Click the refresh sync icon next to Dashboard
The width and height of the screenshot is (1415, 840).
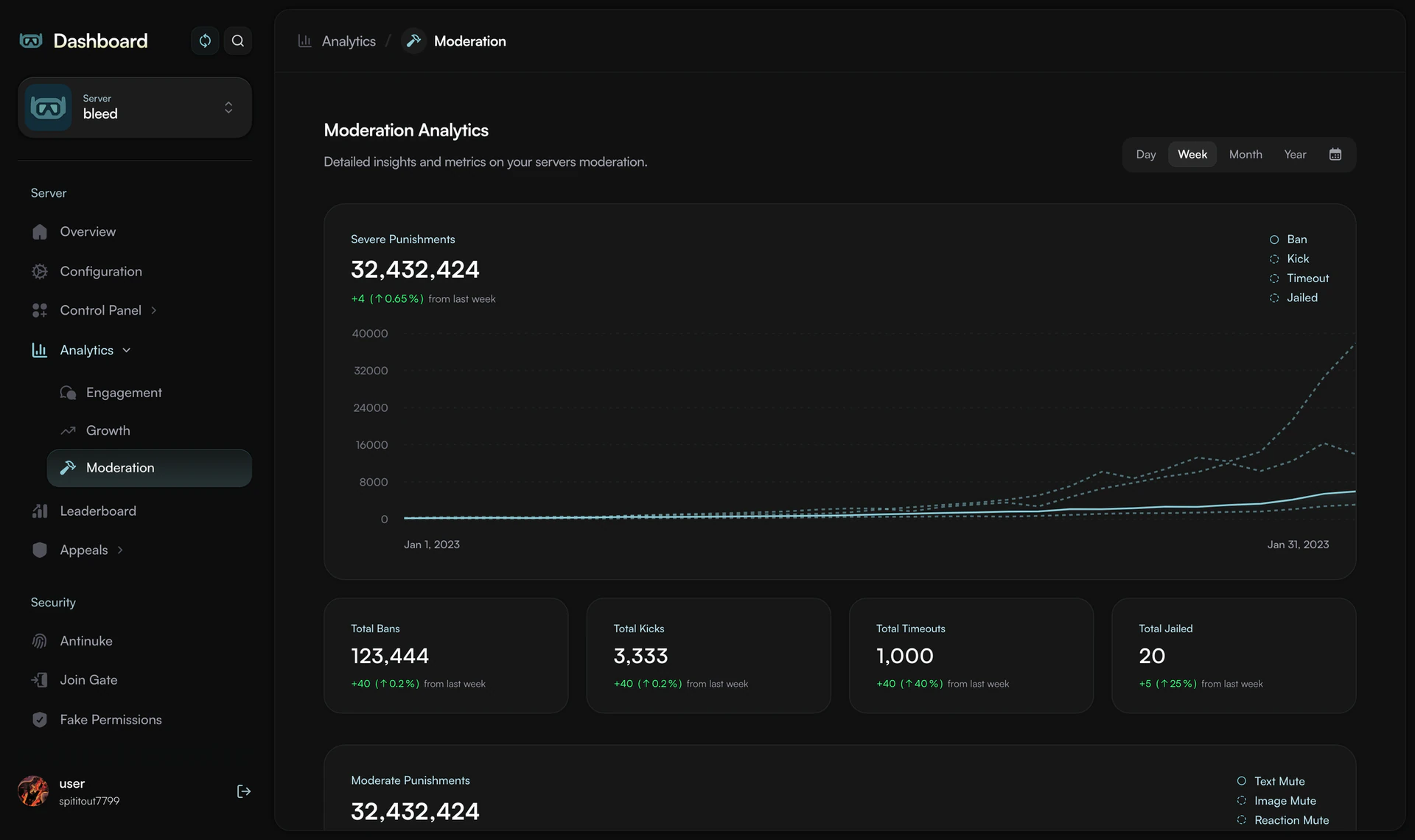click(x=205, y=41)
